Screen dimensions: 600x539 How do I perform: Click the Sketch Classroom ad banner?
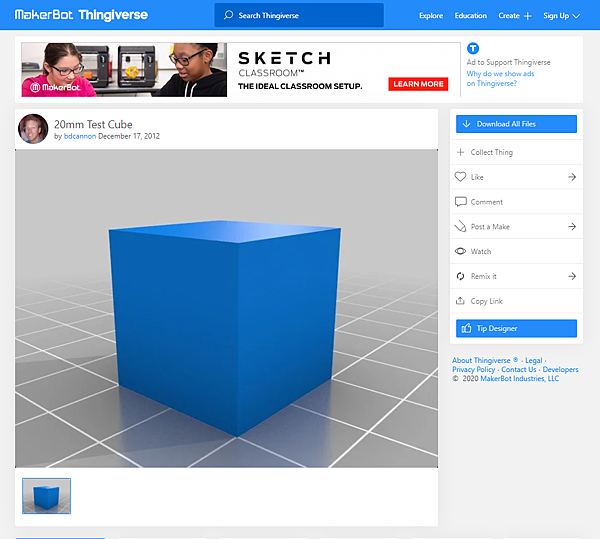click(241, 70)
